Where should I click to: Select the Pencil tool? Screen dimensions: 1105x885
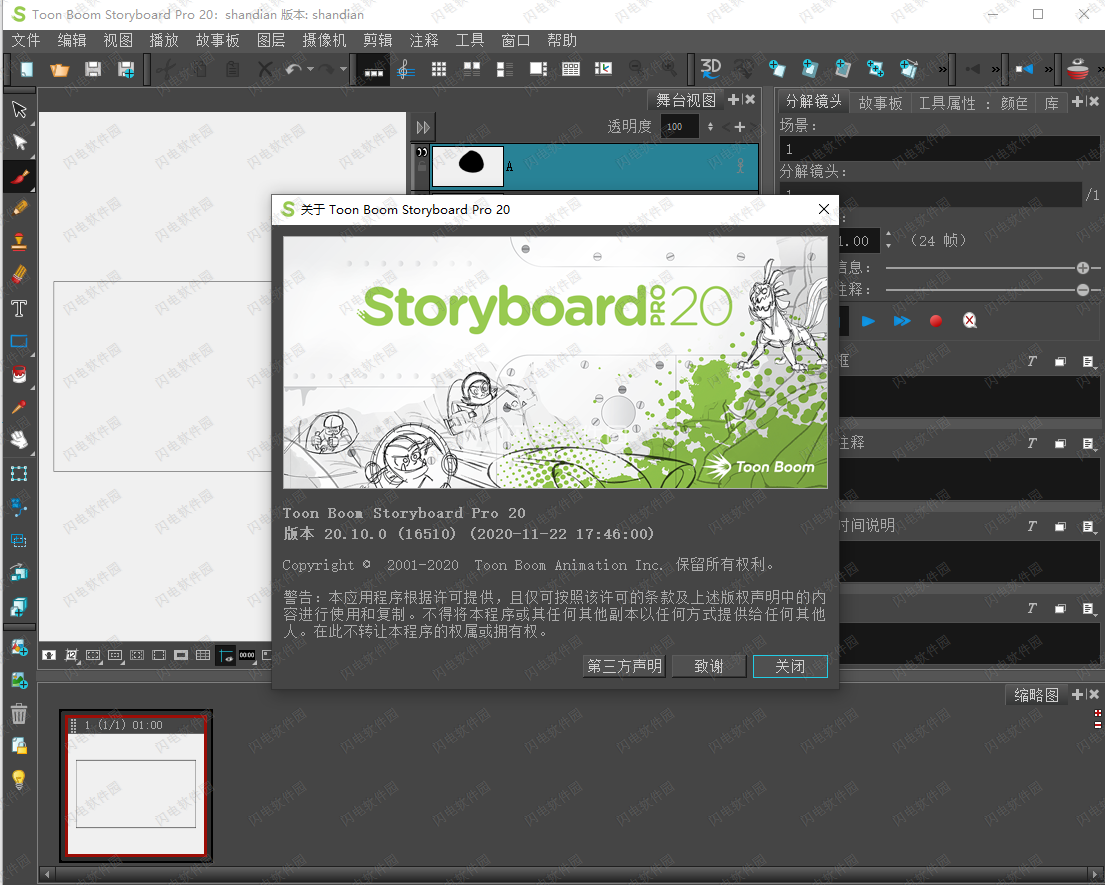[x=20, y=209]
